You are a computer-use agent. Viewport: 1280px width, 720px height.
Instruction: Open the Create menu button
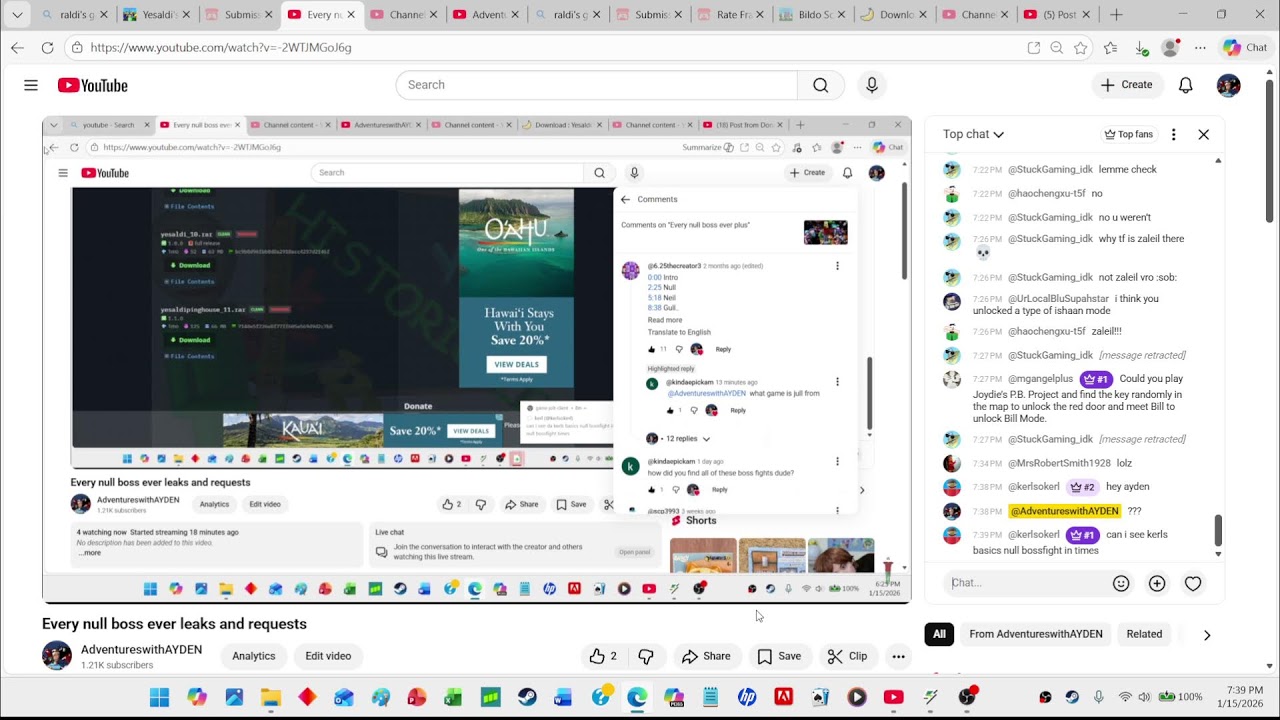click(1127, 85)
